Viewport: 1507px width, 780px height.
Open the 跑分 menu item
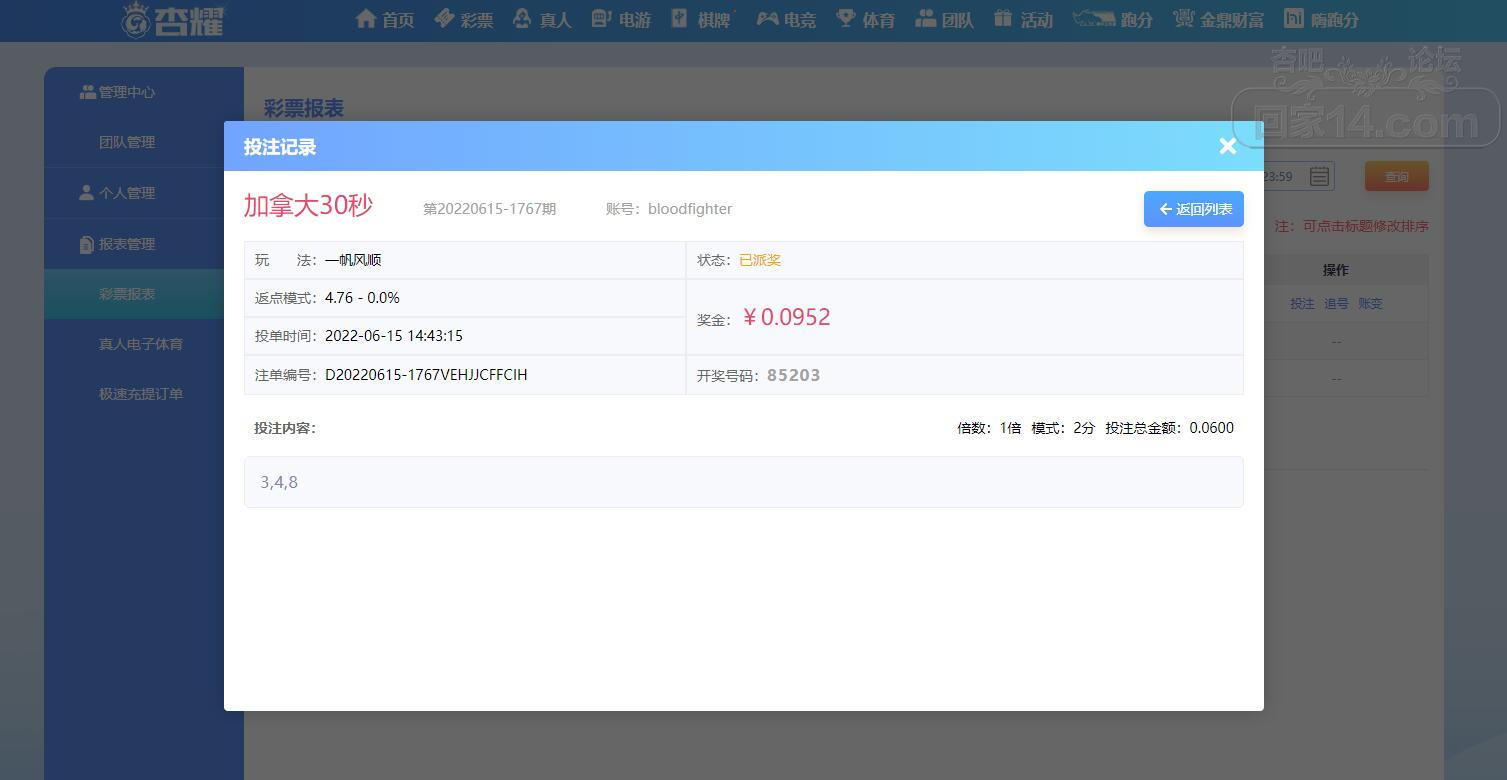click(1113, 19)
